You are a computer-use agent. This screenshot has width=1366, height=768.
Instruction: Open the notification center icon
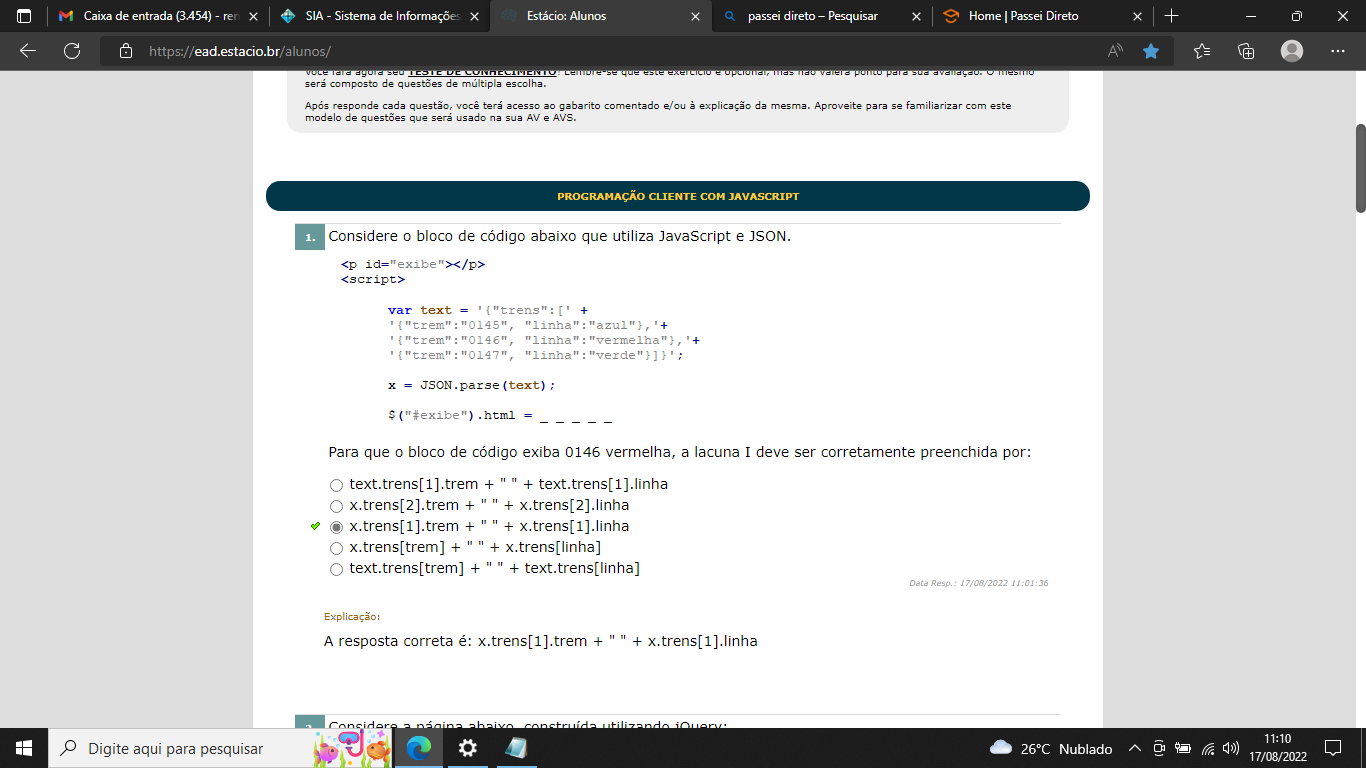[1332, 748]
